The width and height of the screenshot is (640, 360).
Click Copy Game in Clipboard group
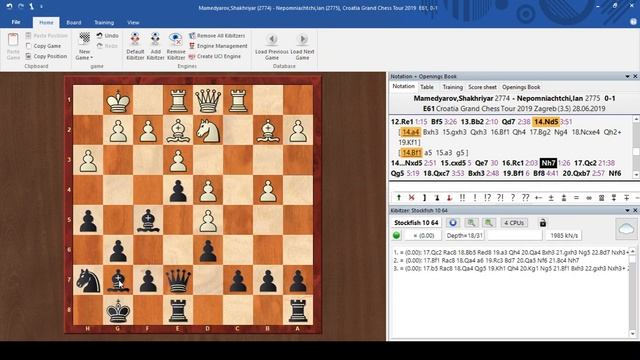pyautogui.click(x=43, y=46)
